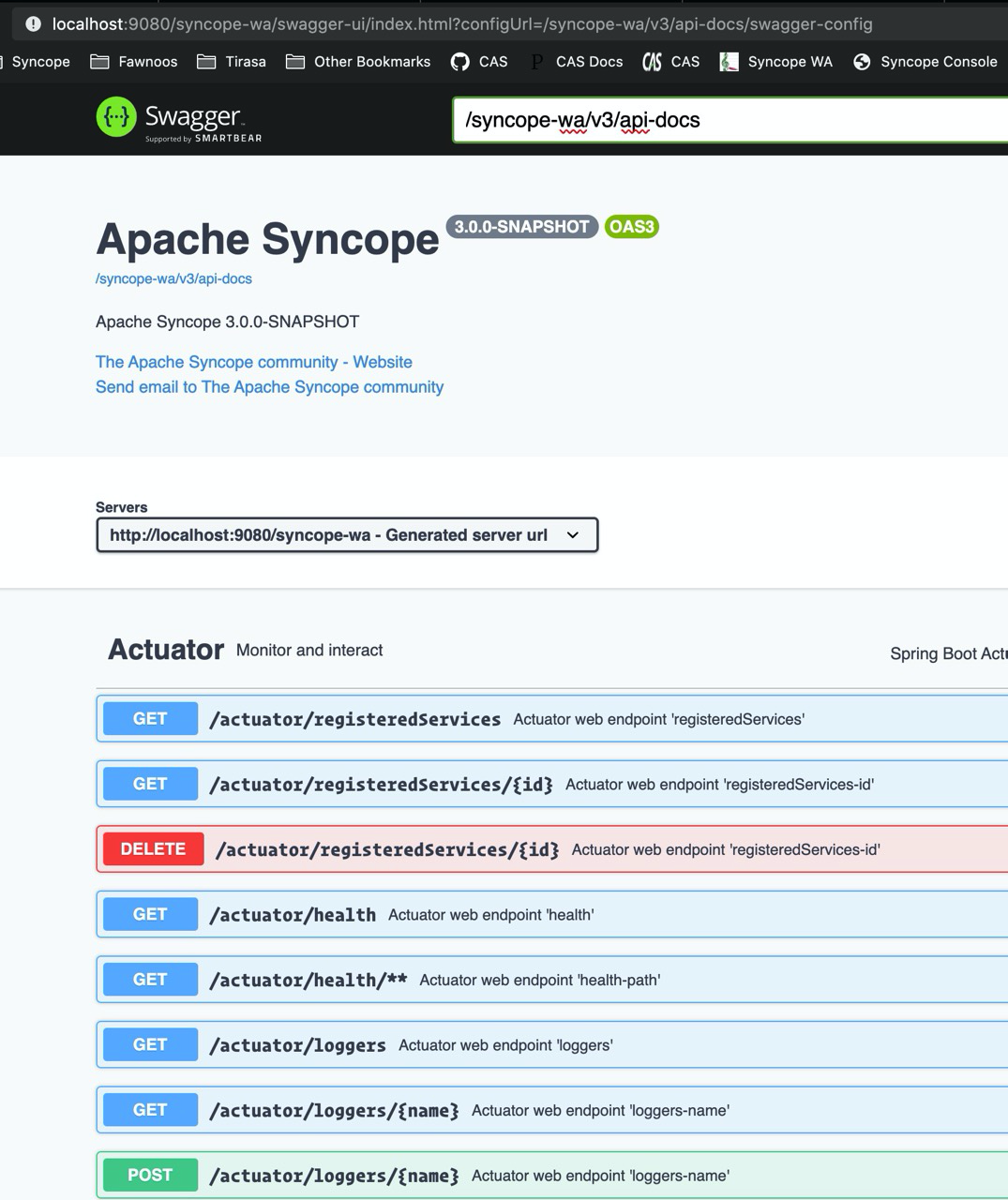Open the Spring Boot Actuator external docs link
This screenshot has height=1200, width=1008.
point(948,653)
